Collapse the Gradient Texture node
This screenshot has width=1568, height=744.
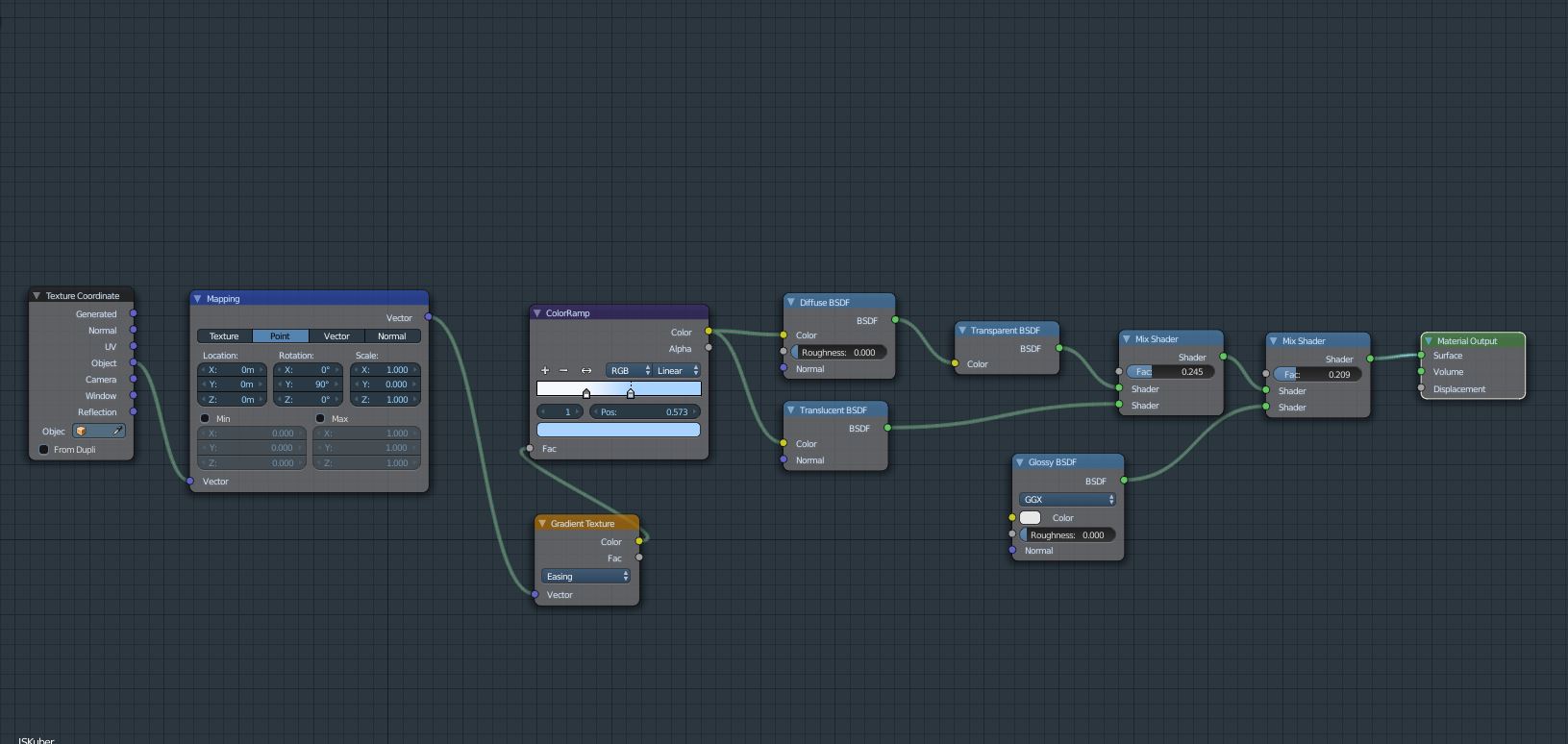click(542, 524)
